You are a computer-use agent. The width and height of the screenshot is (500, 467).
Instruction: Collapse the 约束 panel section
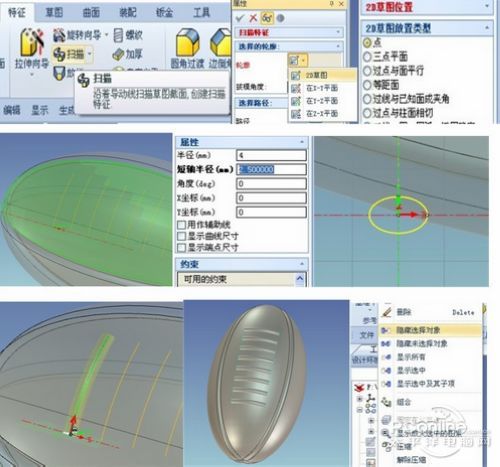coord(302,264)
